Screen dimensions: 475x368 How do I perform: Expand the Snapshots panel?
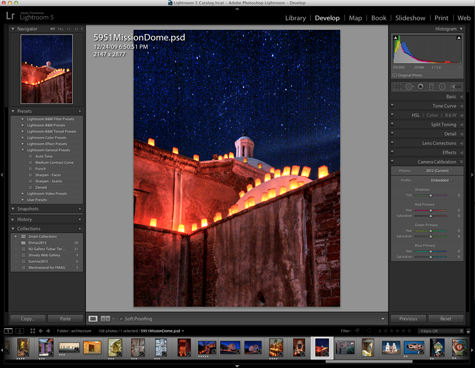click(x=13, y=209)
